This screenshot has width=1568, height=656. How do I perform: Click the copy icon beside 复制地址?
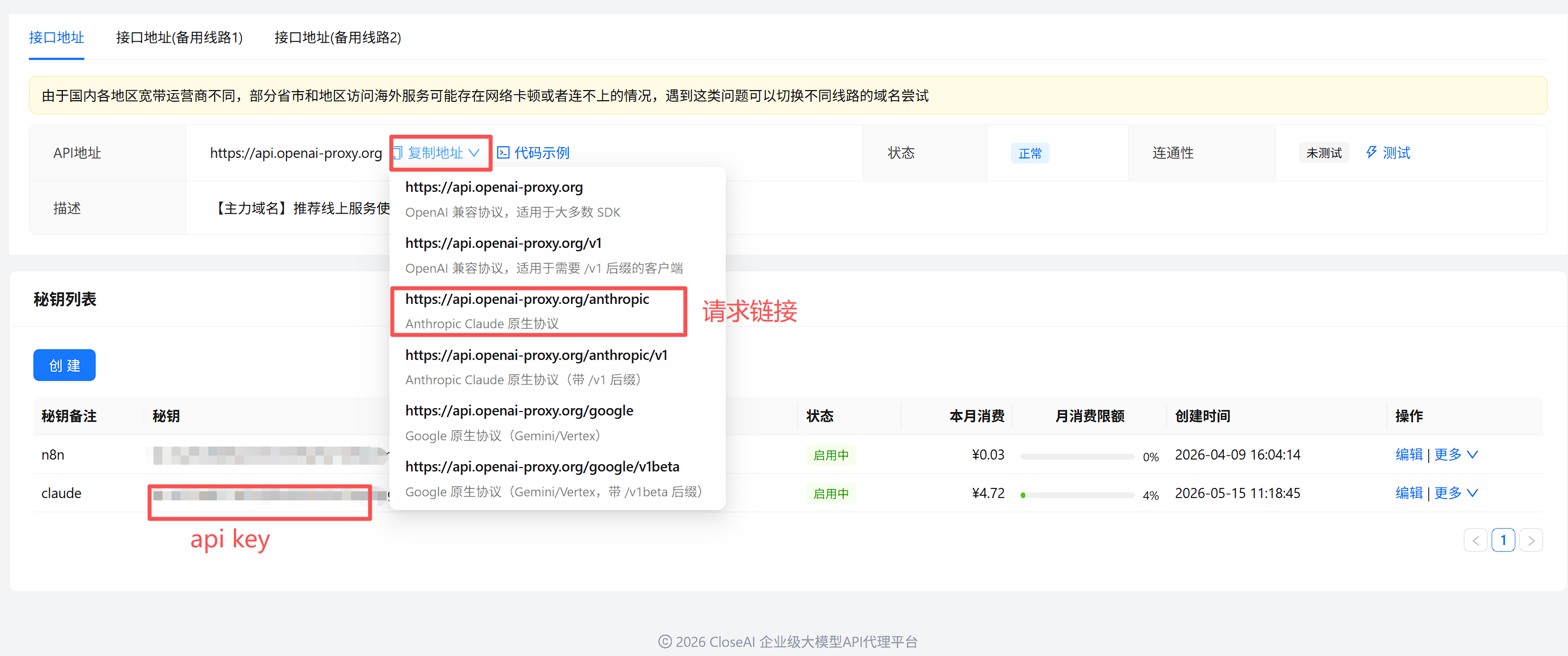398,153
